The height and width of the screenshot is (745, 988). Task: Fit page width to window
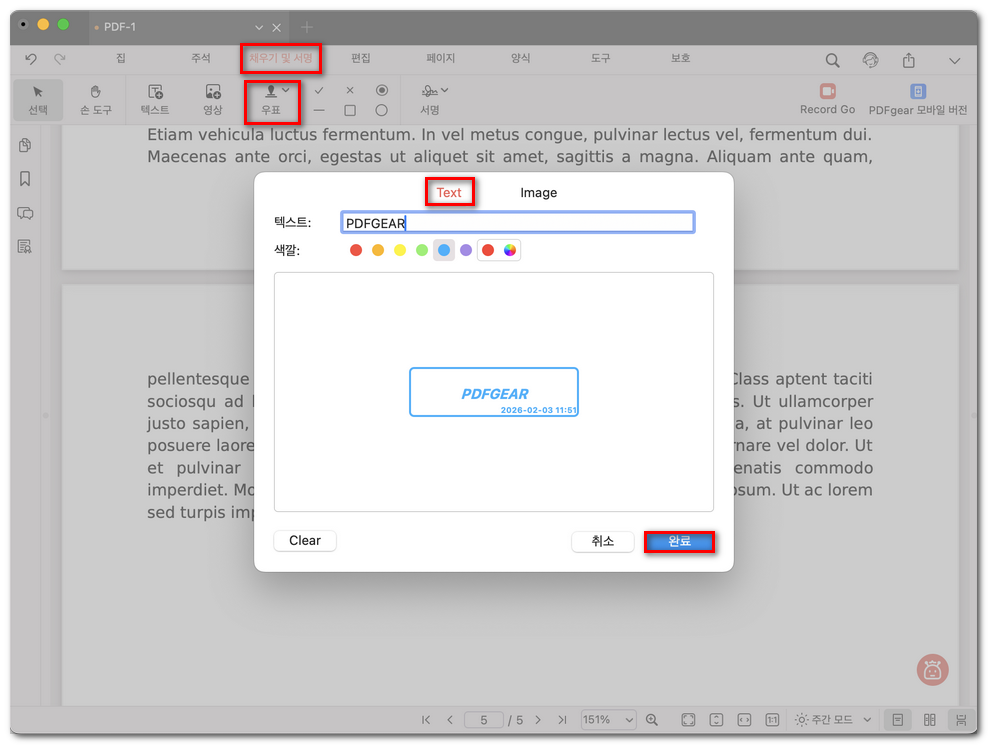point(744,720)
